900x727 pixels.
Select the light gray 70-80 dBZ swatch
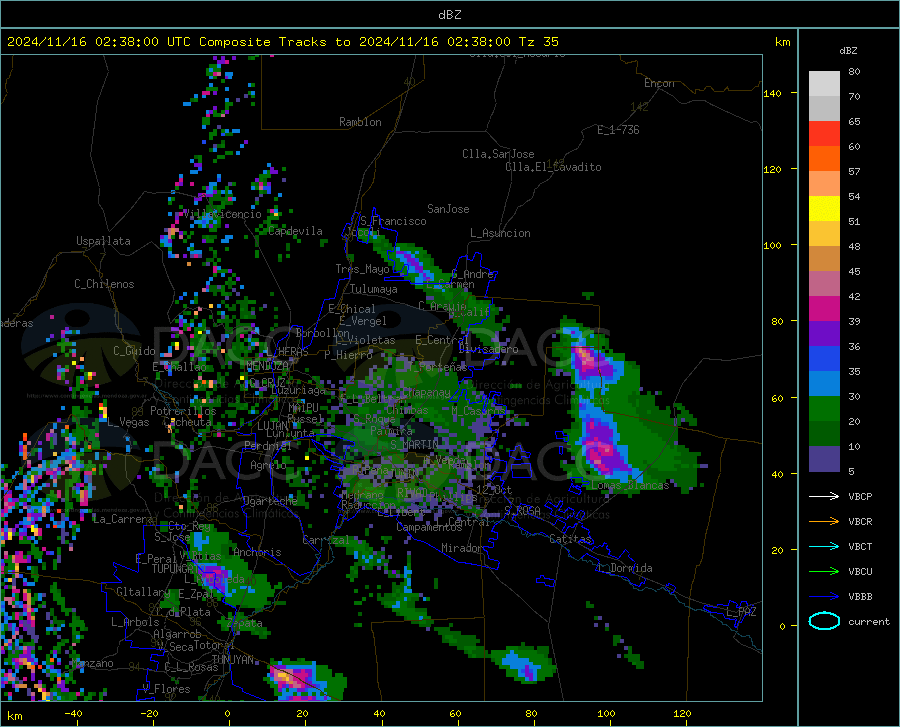[824, 84]
